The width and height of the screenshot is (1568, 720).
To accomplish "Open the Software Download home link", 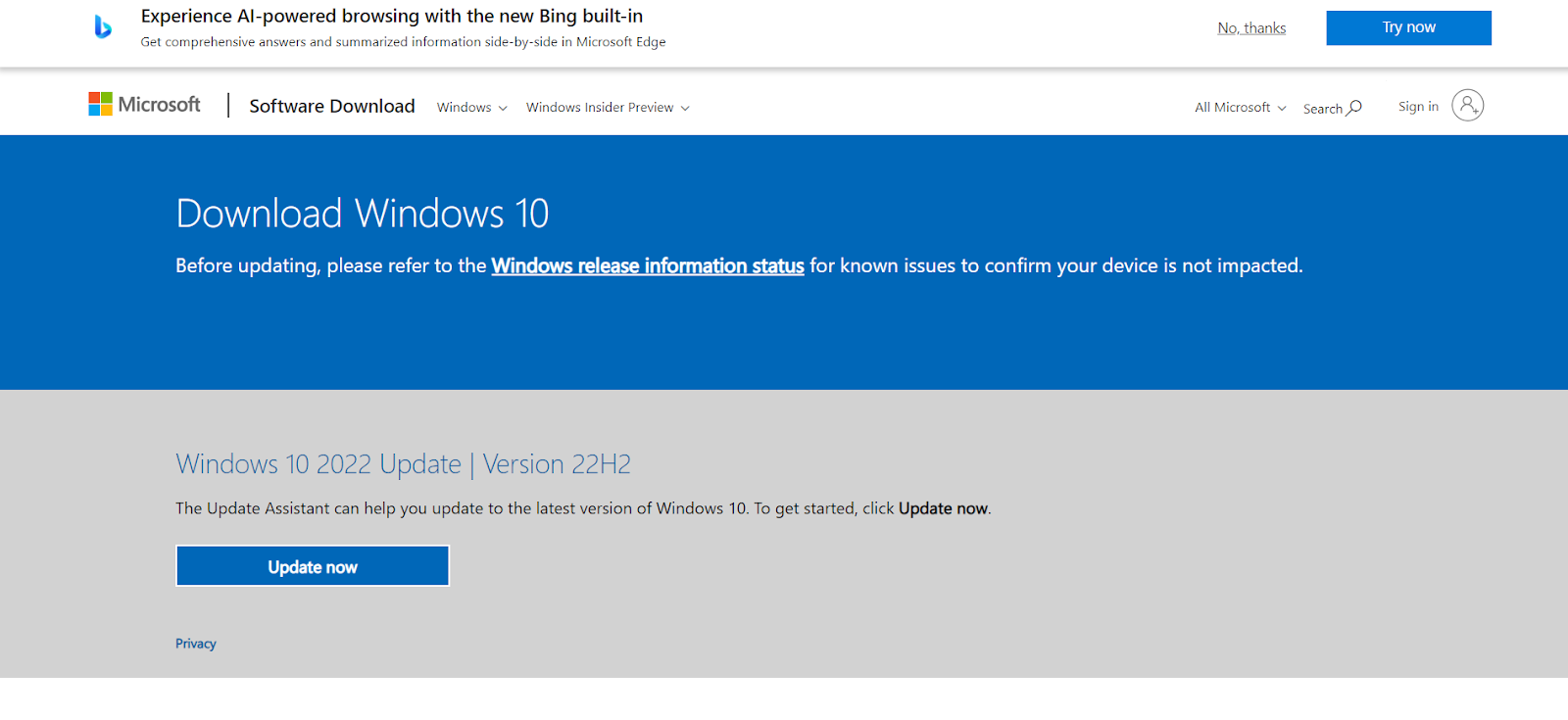I will click(332, 106).
